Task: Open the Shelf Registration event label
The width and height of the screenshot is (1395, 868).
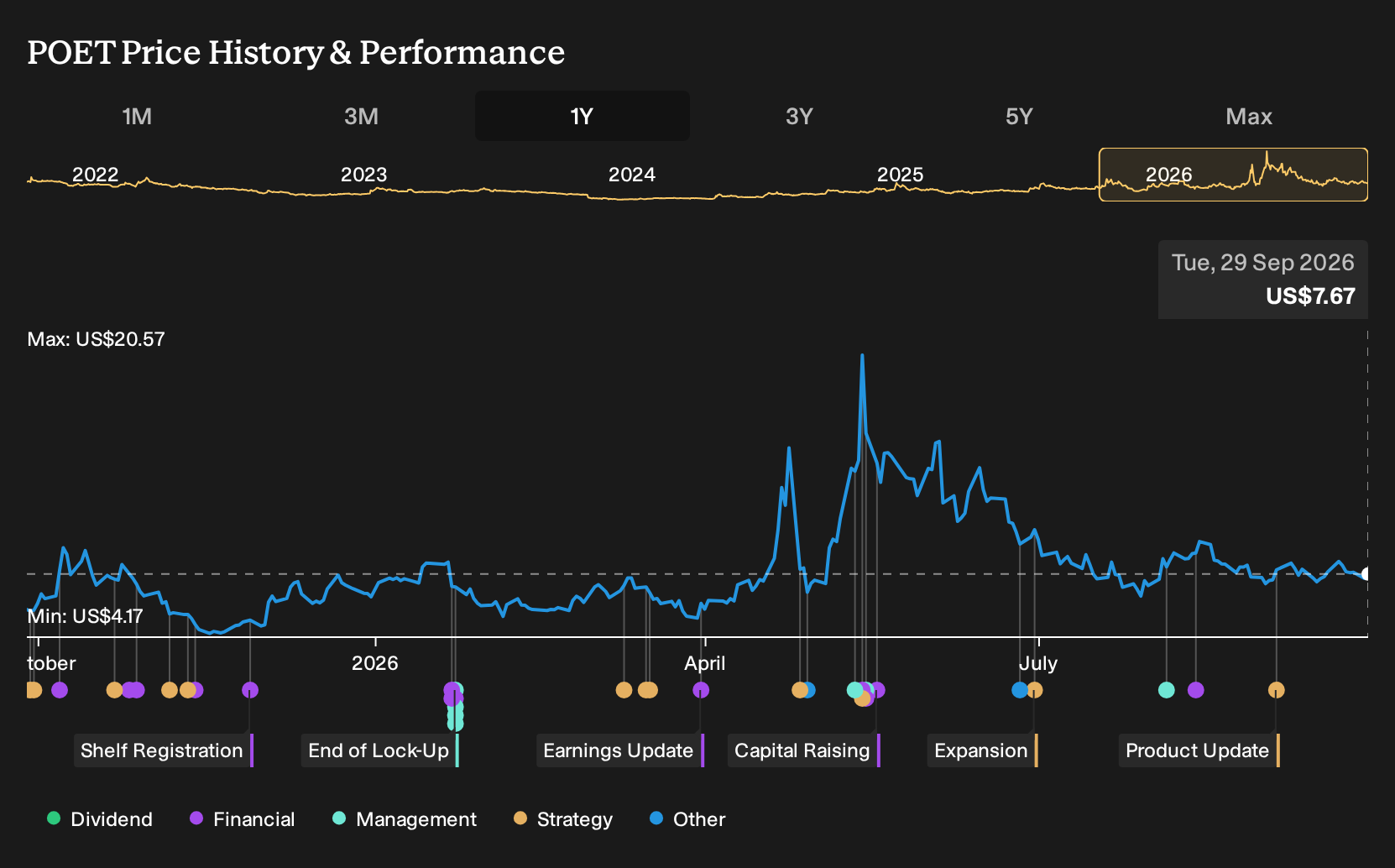Action: 163,750
